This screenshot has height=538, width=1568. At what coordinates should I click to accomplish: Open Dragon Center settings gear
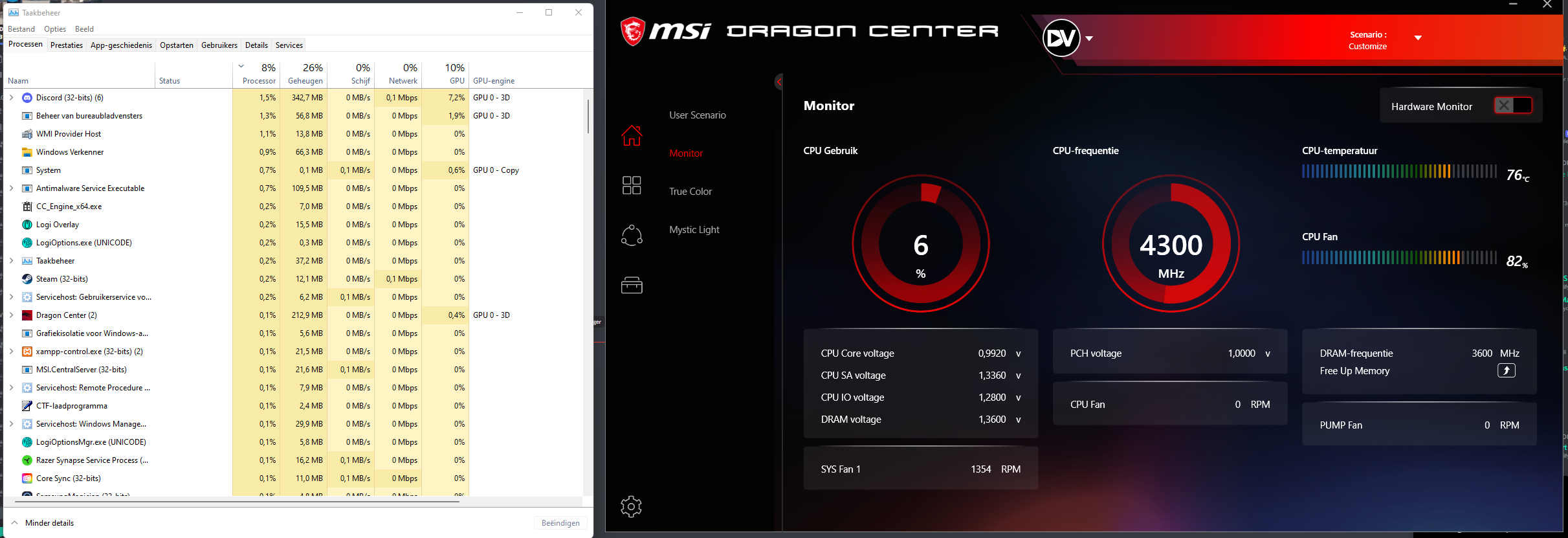tap(631, 506)
